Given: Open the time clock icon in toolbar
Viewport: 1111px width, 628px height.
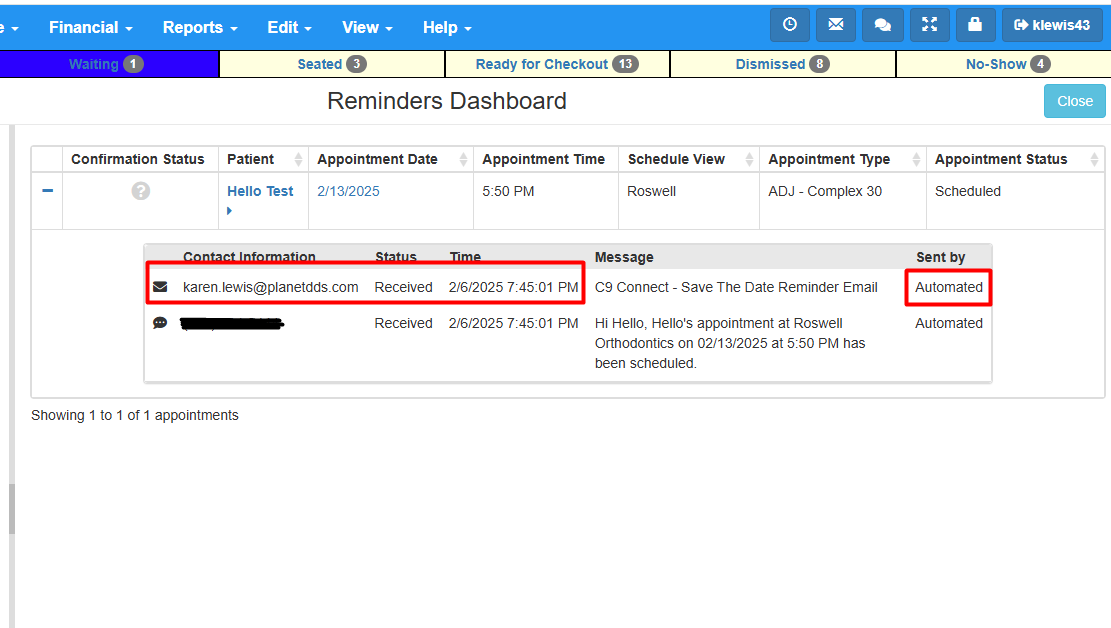Looking at the screenshot, I should tap(790, 24).
